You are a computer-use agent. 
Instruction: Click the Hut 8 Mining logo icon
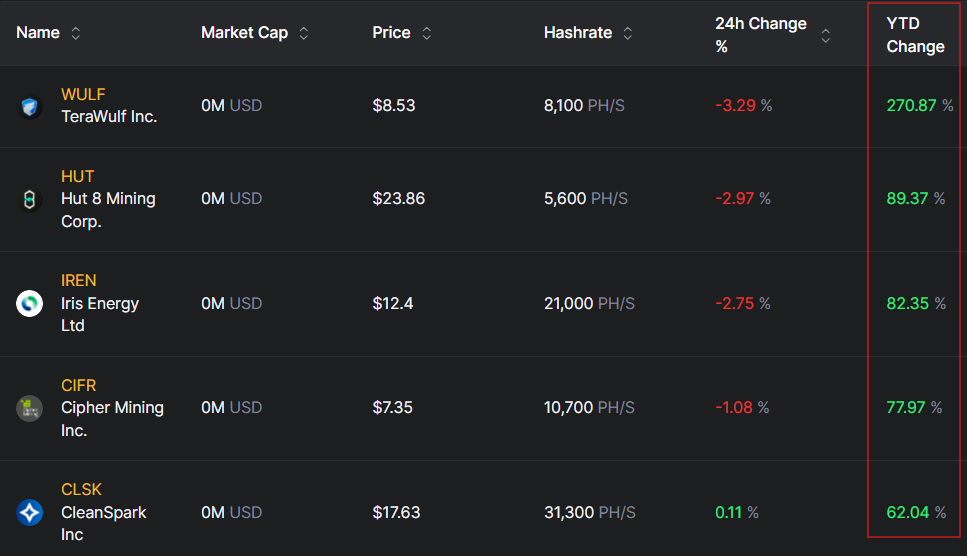point(30,199)
